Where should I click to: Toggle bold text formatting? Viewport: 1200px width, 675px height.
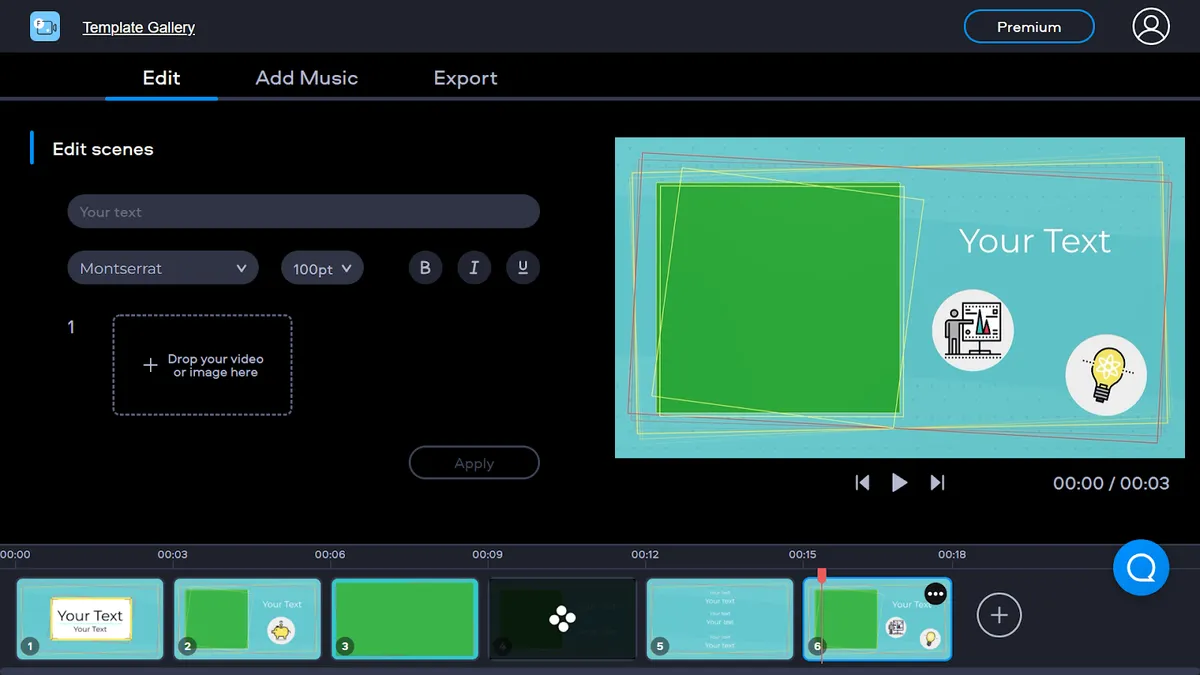425,268
